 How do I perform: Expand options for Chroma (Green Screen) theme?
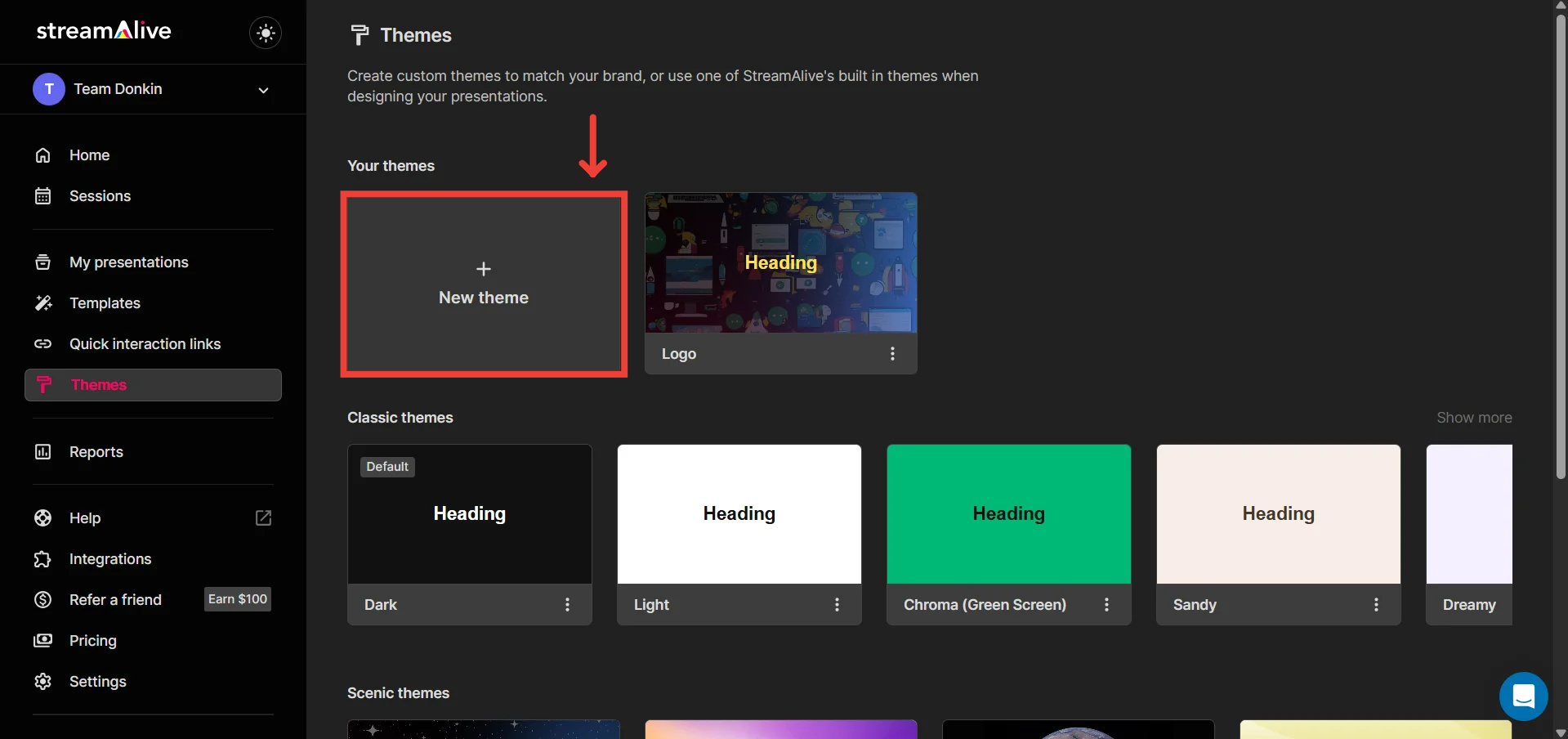1106,604
